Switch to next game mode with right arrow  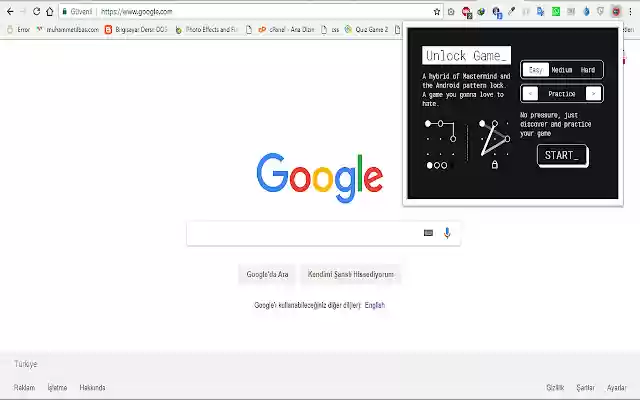(593, 94)
